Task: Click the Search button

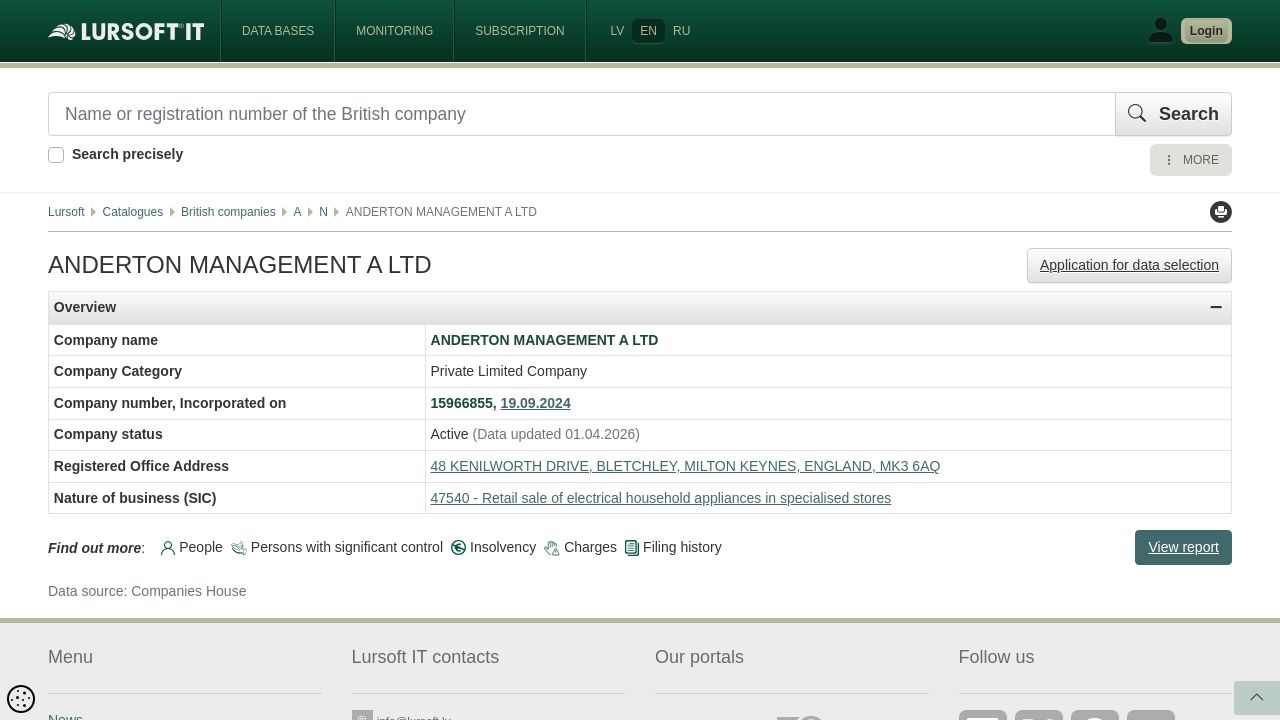Action: pos(1173,114)
